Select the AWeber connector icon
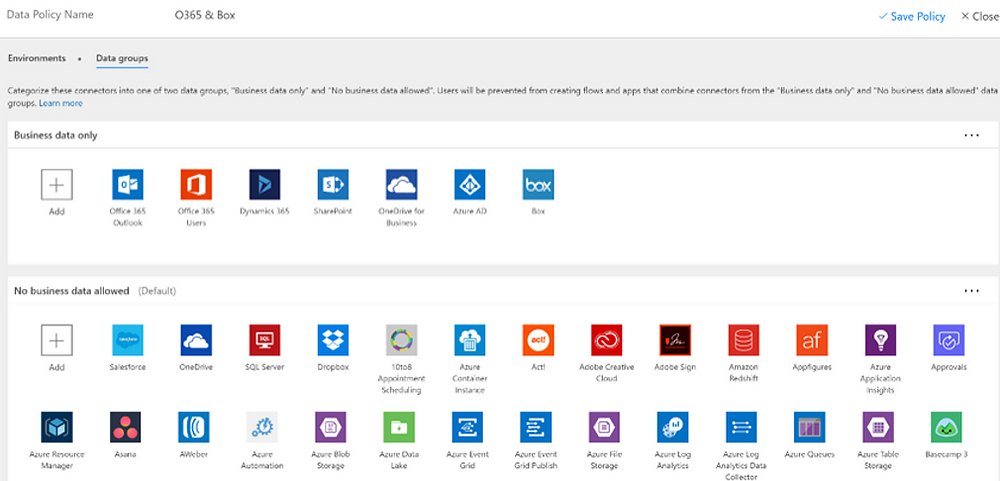The image size is (1000, 481). click(194, 427)
